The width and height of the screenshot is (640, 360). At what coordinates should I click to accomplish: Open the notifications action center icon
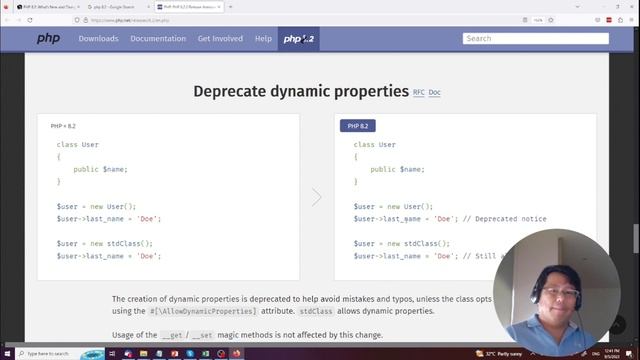pos(629,353)
